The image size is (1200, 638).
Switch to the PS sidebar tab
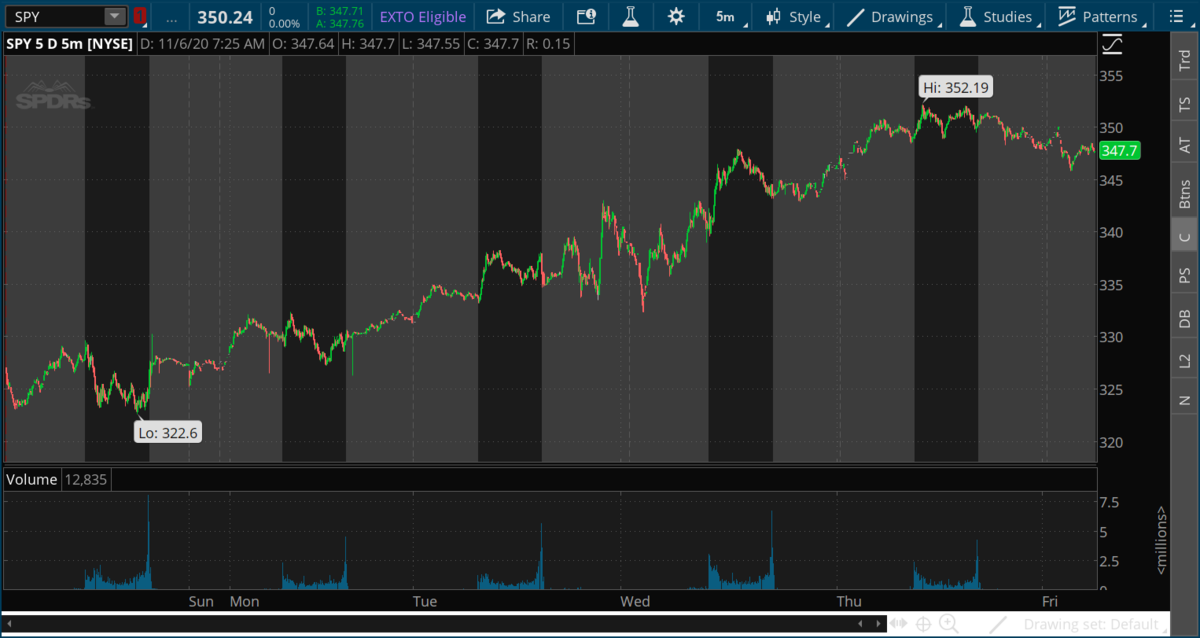pos(1185,275)
